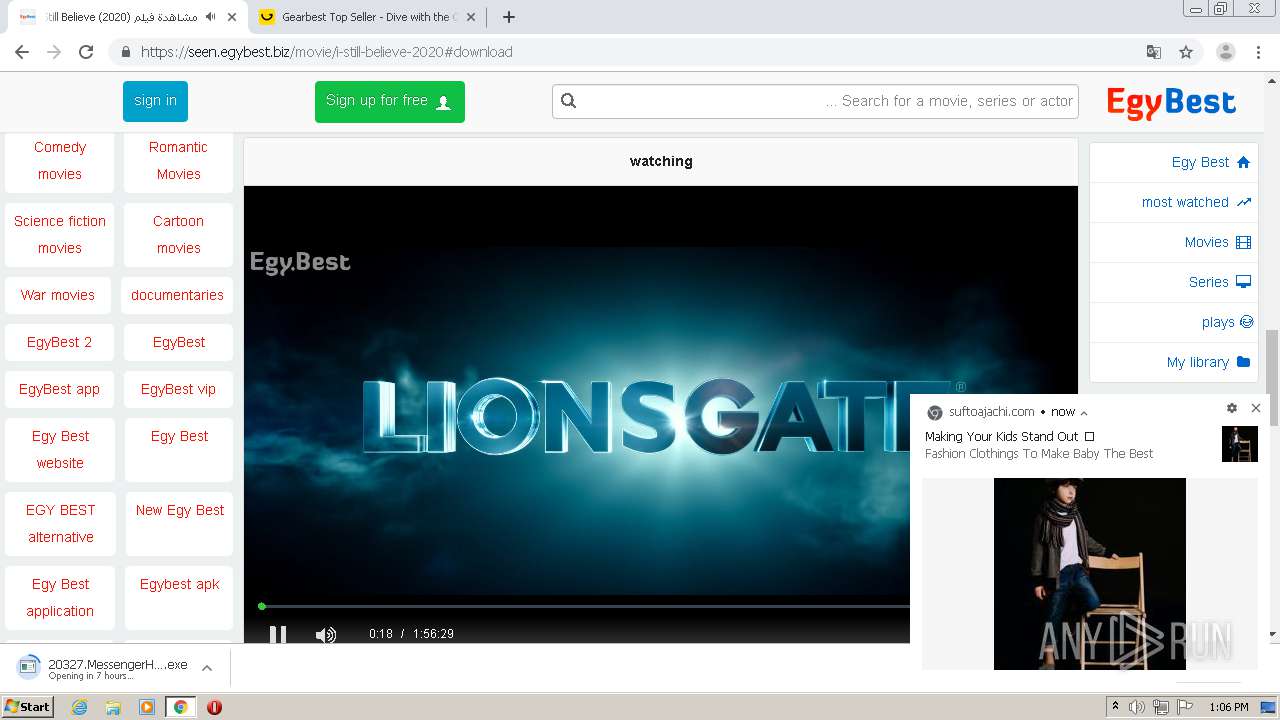
Task: Bookmark this page with star
Action: [1186, 52]
